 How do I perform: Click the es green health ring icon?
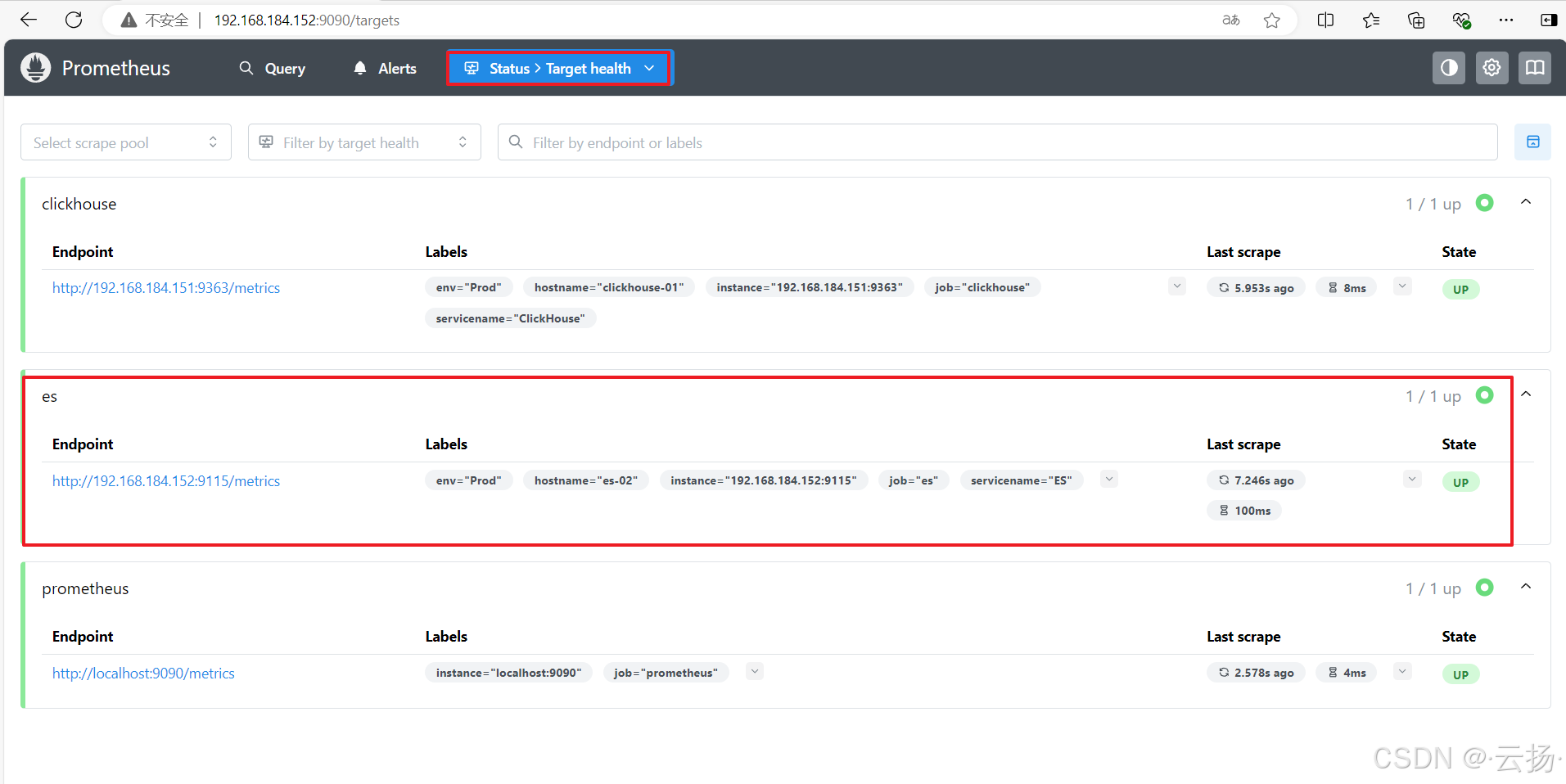click(1485, 395)
